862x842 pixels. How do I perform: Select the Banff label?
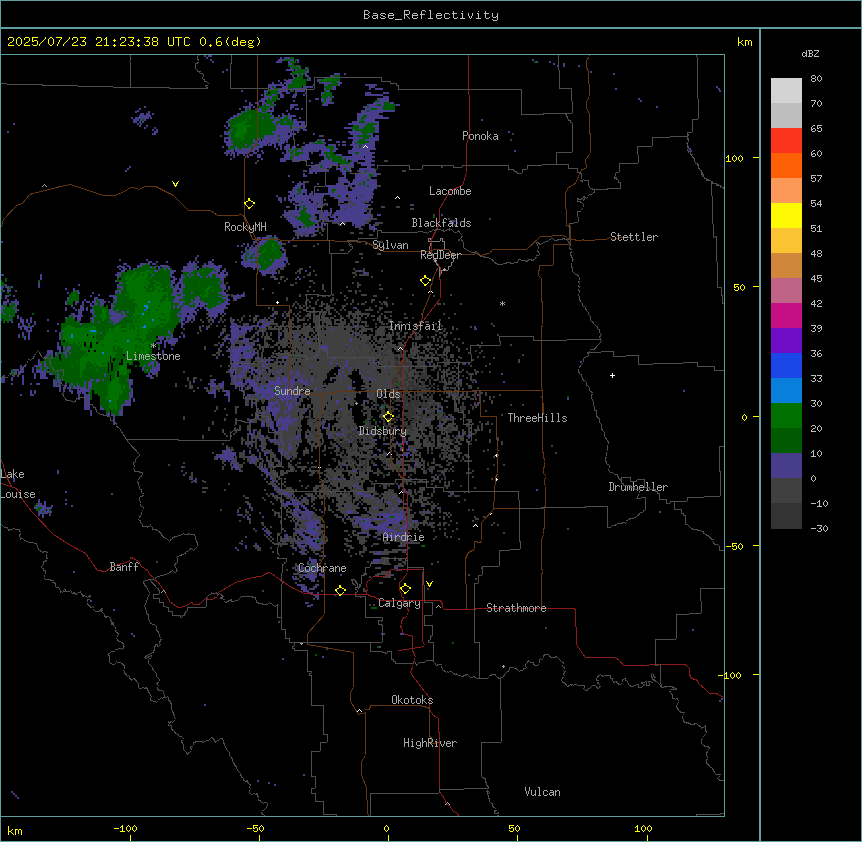pos(124,567)
